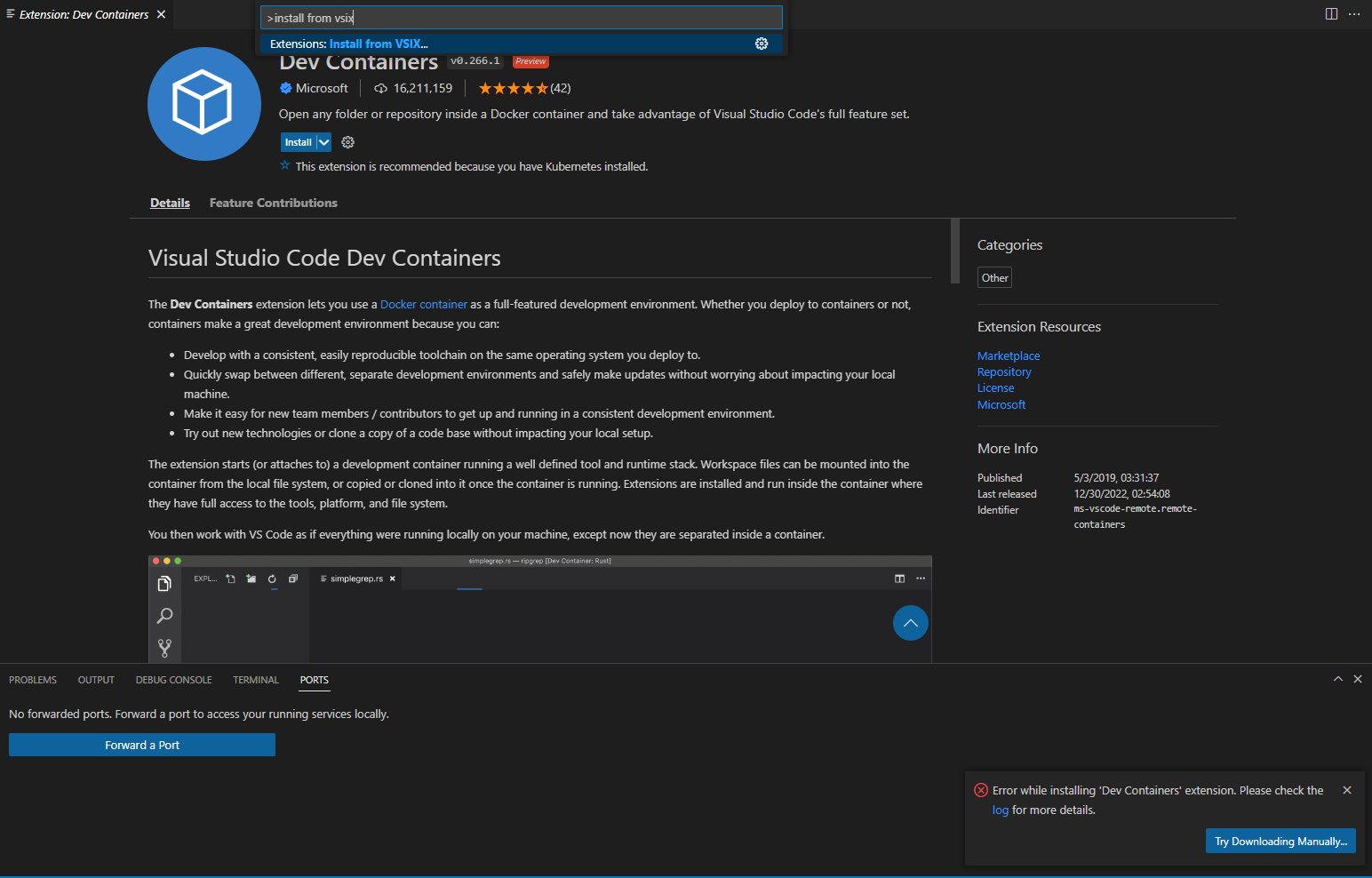Viewport: 1372px width, 878px height.
Task: Click the Visual Studio Code Dev Containers heading
Action: click(x=324, y=258)
